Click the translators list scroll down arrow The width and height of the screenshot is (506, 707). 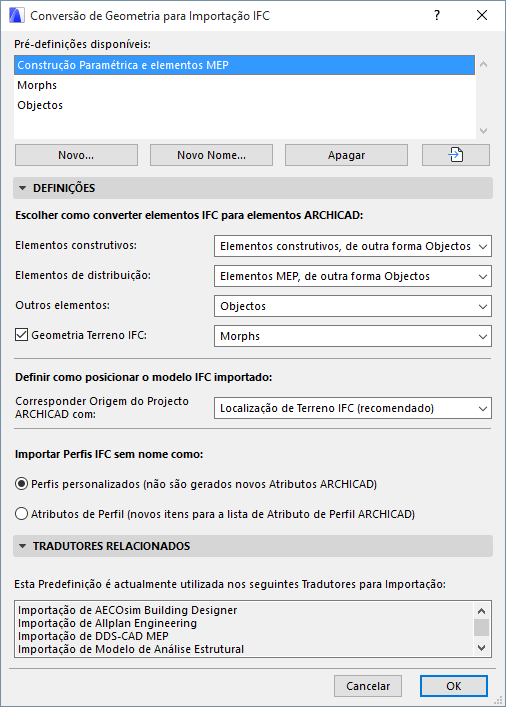coord(482,648)
